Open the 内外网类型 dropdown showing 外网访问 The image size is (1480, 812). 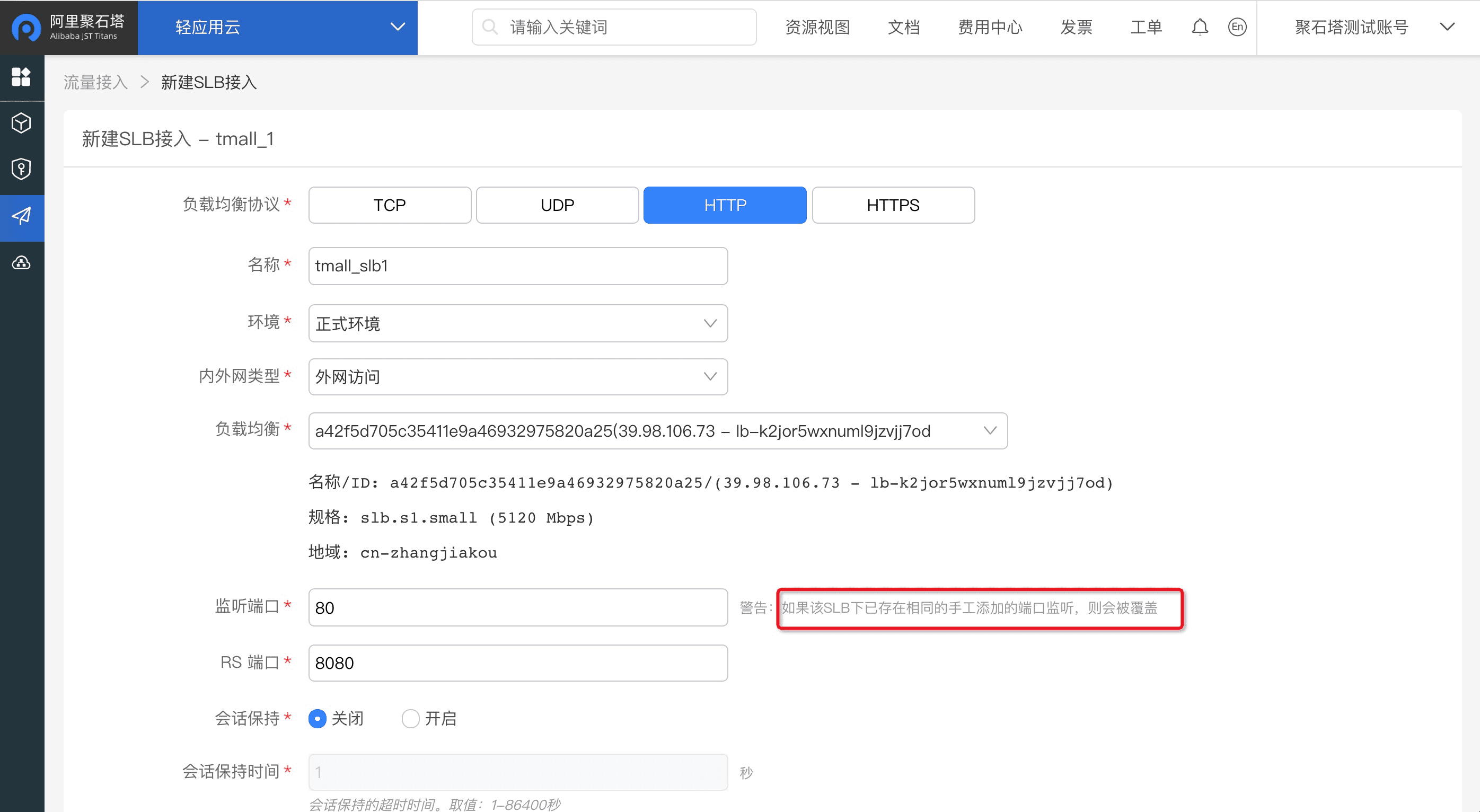pos(518,377)
